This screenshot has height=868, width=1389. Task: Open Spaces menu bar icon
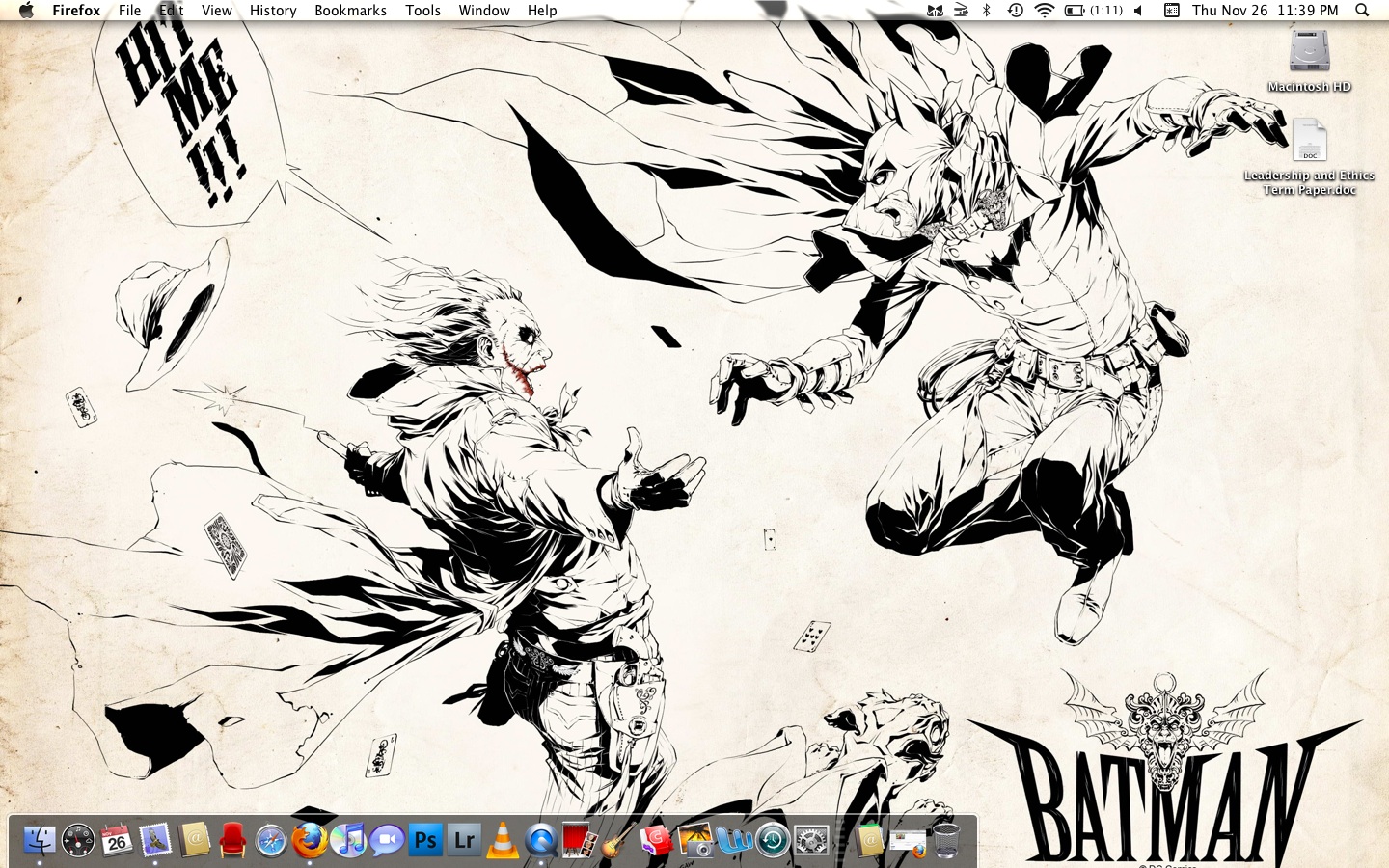point(1171,10)
